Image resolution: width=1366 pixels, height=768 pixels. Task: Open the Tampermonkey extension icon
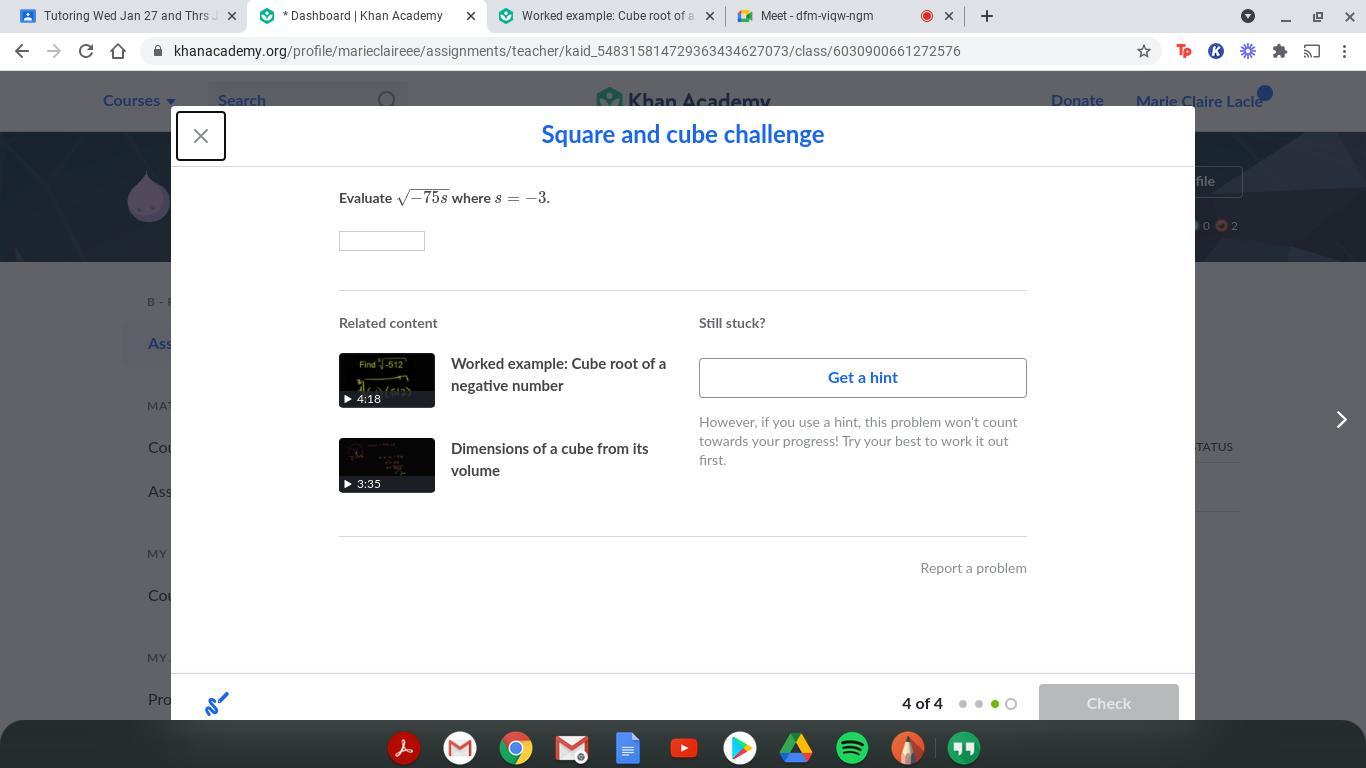pos(1184,51)
